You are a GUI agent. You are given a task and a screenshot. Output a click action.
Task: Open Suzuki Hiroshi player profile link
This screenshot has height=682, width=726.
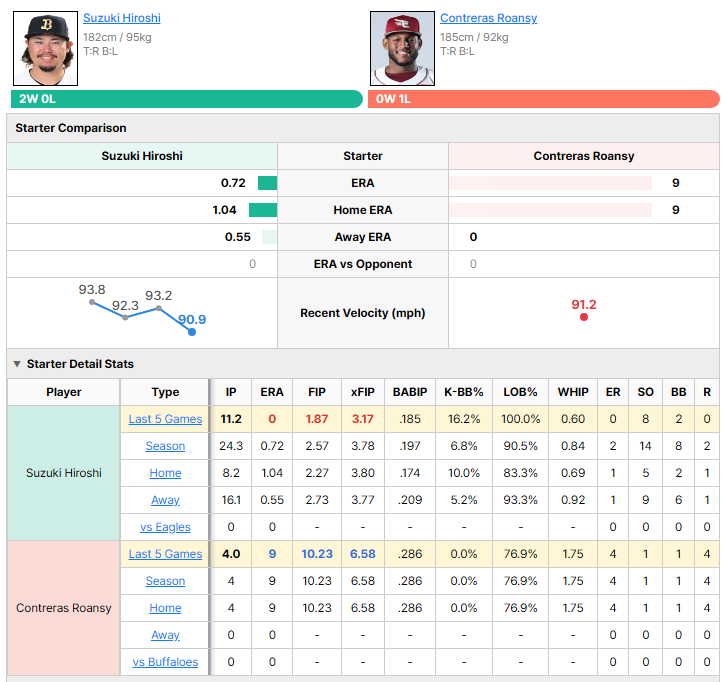click(x=122, y=18)
